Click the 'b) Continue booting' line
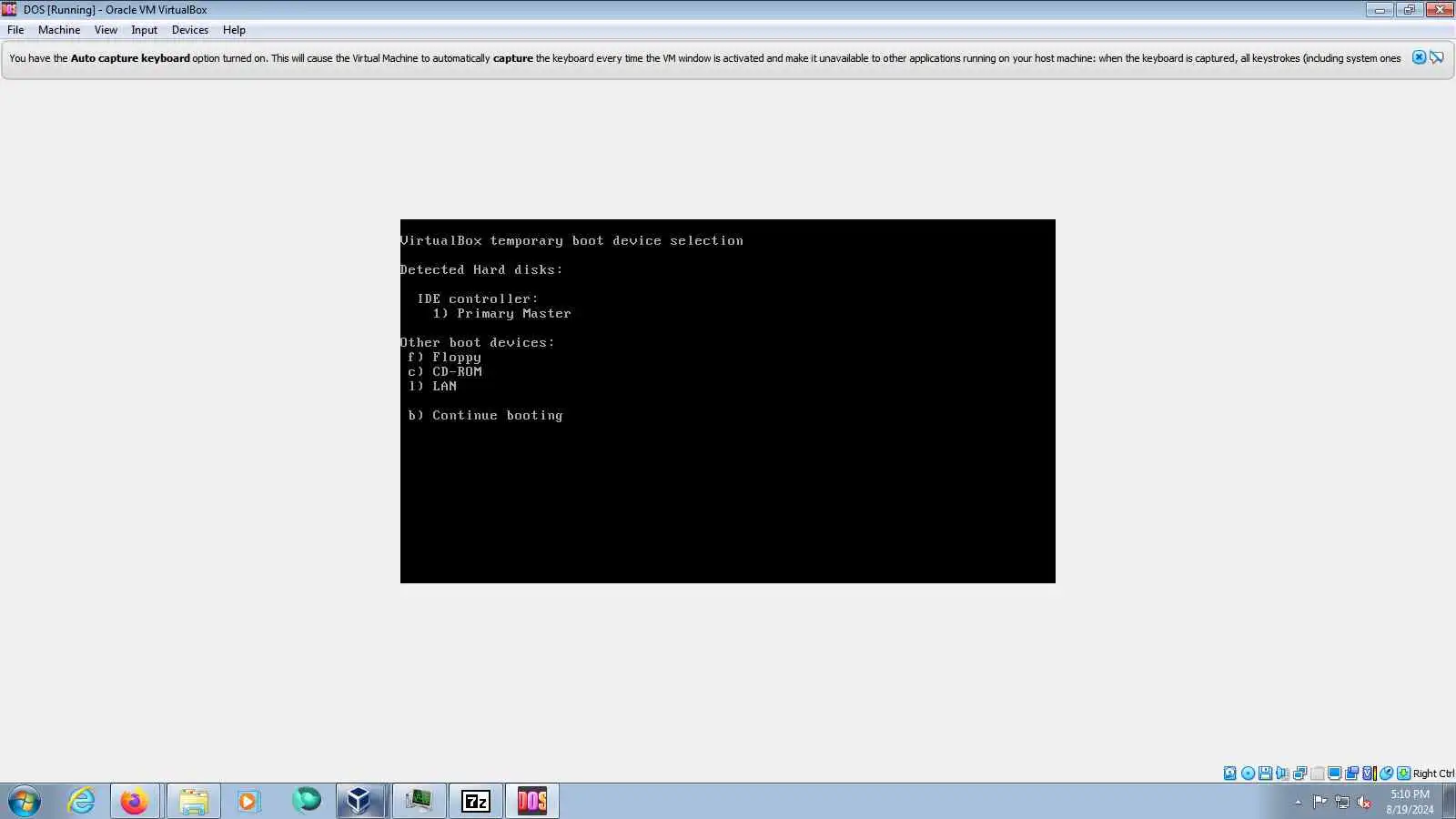1456x819 pixels. click(485, 415)
